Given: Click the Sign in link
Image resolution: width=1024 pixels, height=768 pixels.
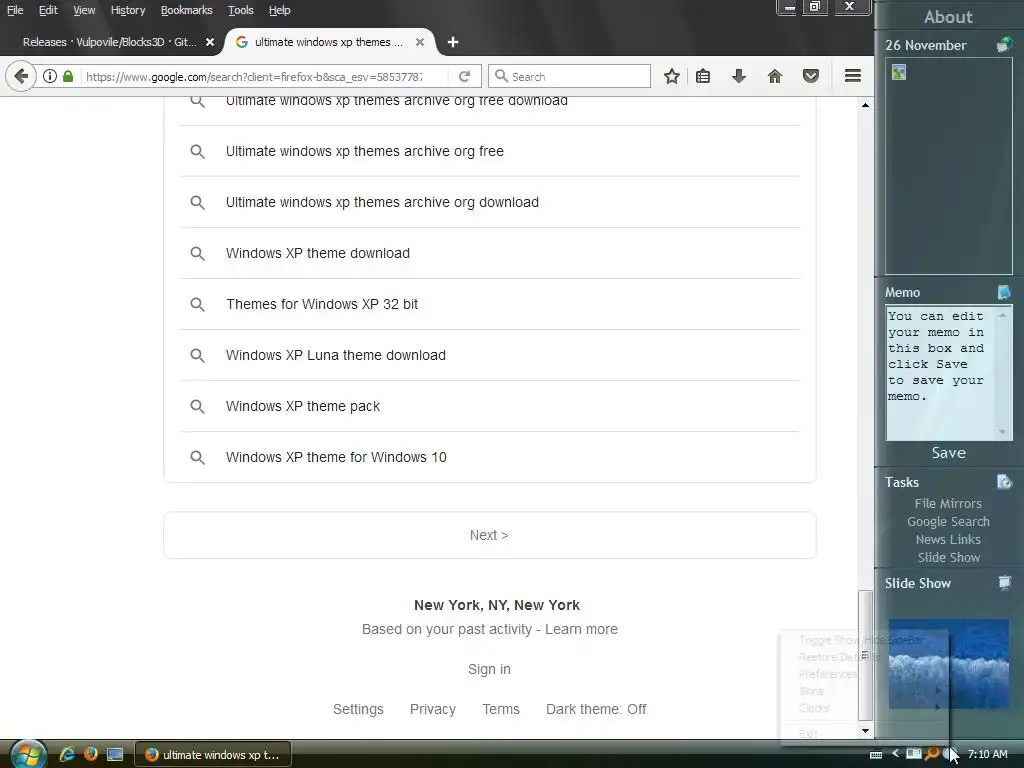Looking at the screenshot, I should pos(489,669).
